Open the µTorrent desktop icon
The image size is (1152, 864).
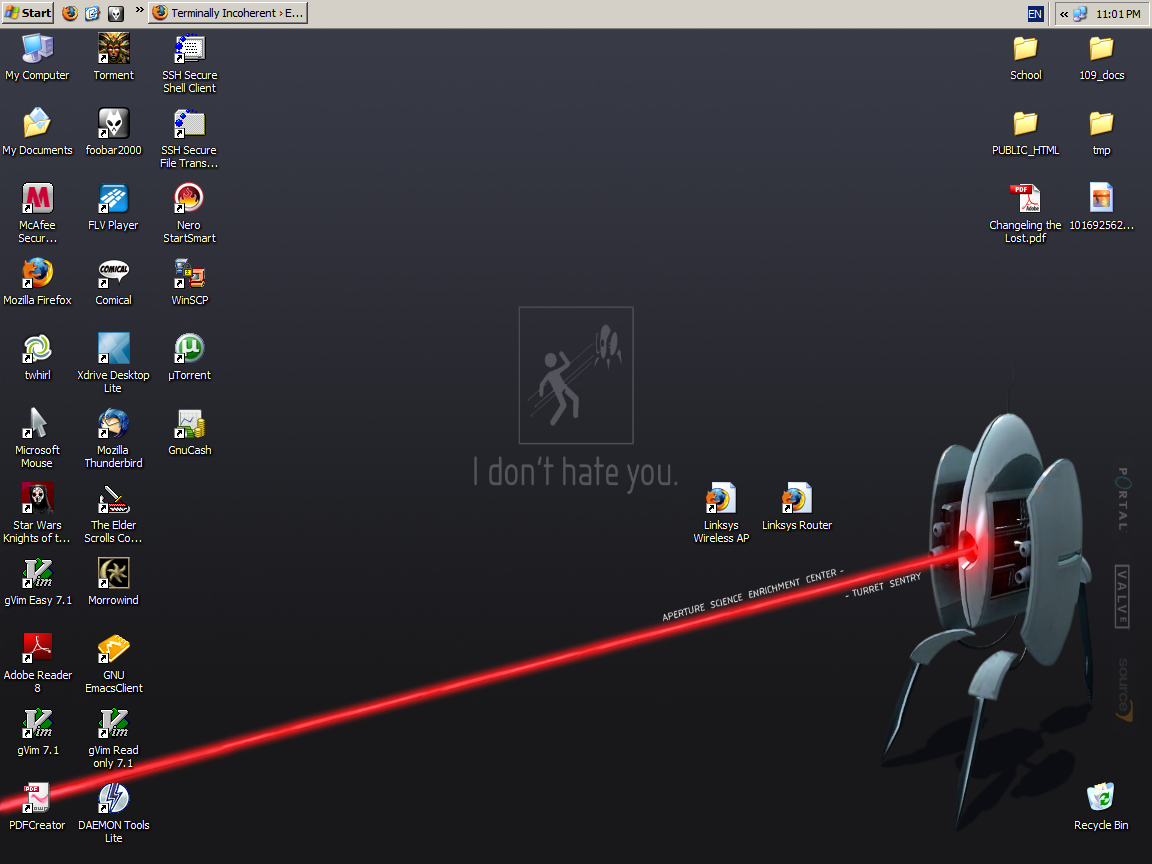[189, 349]
